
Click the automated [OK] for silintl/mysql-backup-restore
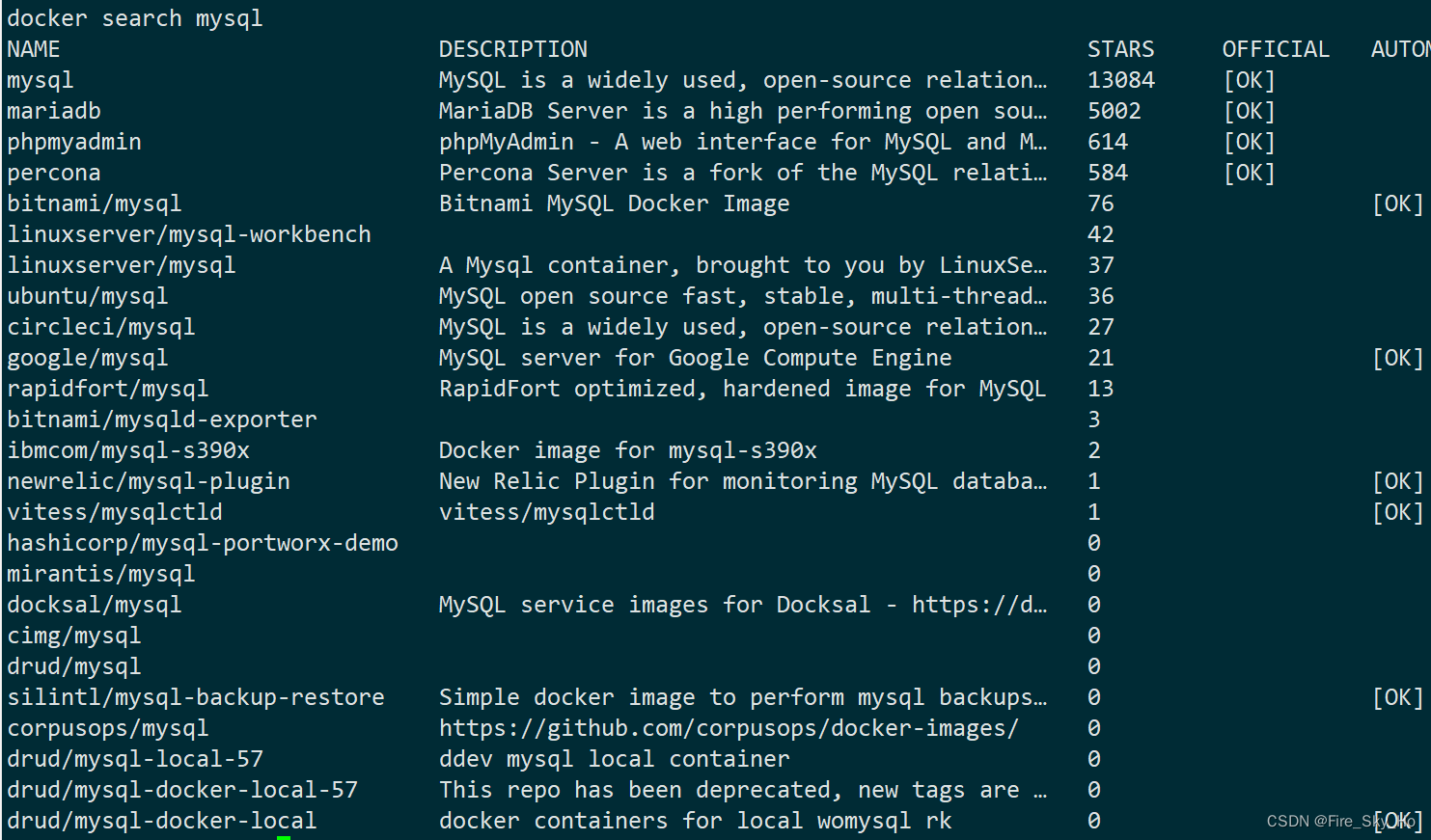(1398, 697)
